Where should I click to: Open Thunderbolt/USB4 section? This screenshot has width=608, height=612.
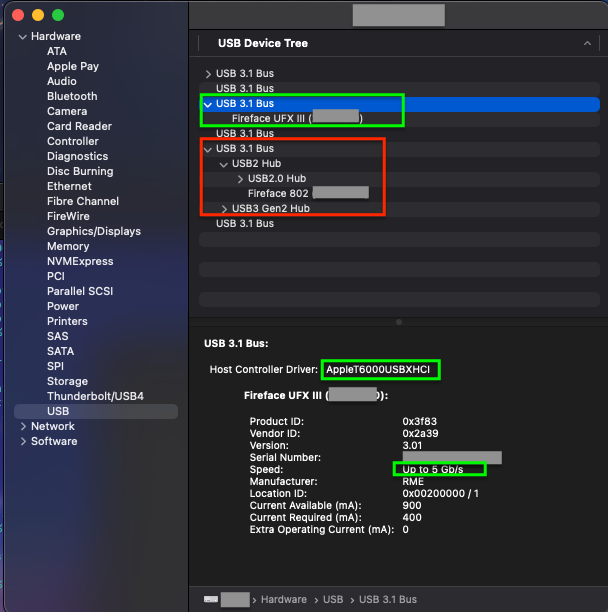(x=96, y=397)
